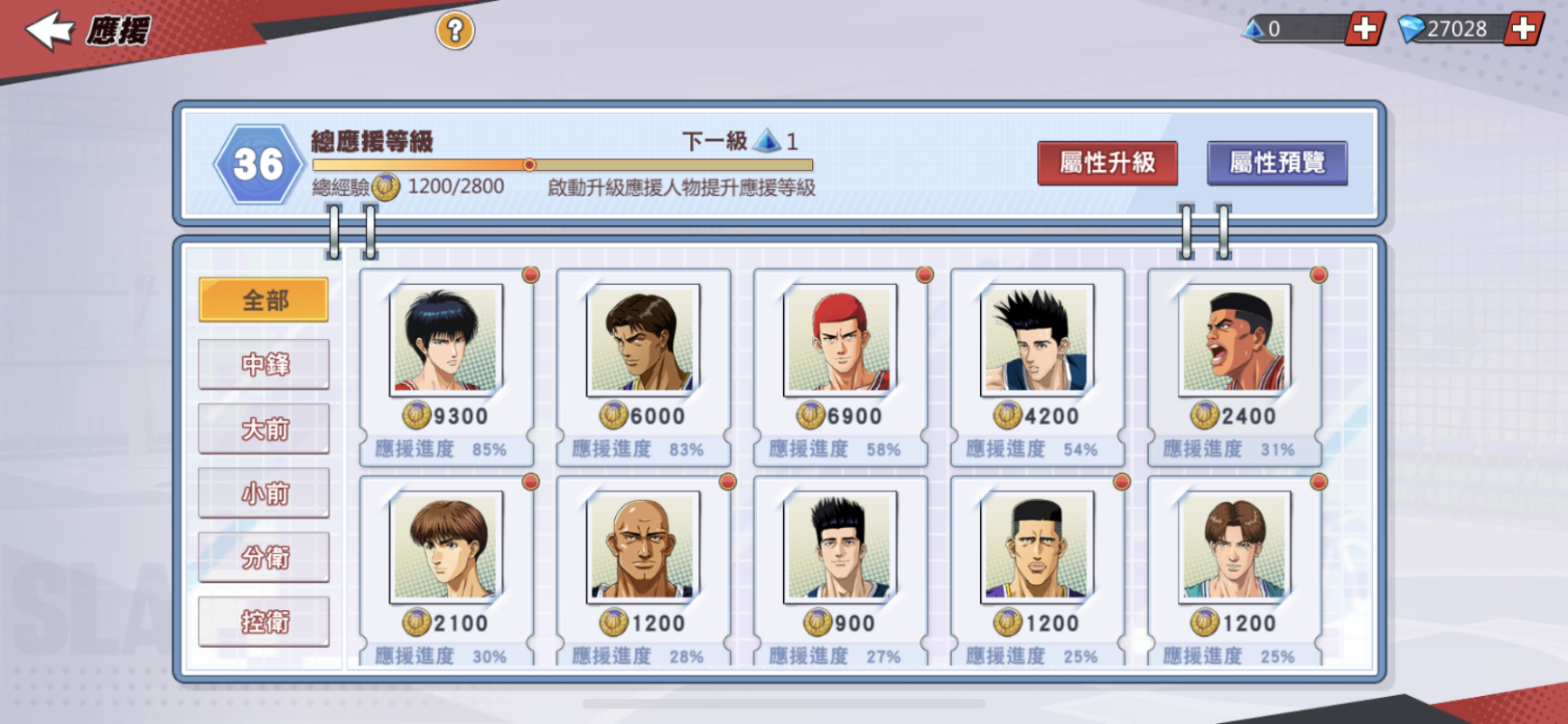The width and height of the screenshot is (1568, 724).
Task: Tap the blue crystal next to 下一級
Action: pos(768,141)
